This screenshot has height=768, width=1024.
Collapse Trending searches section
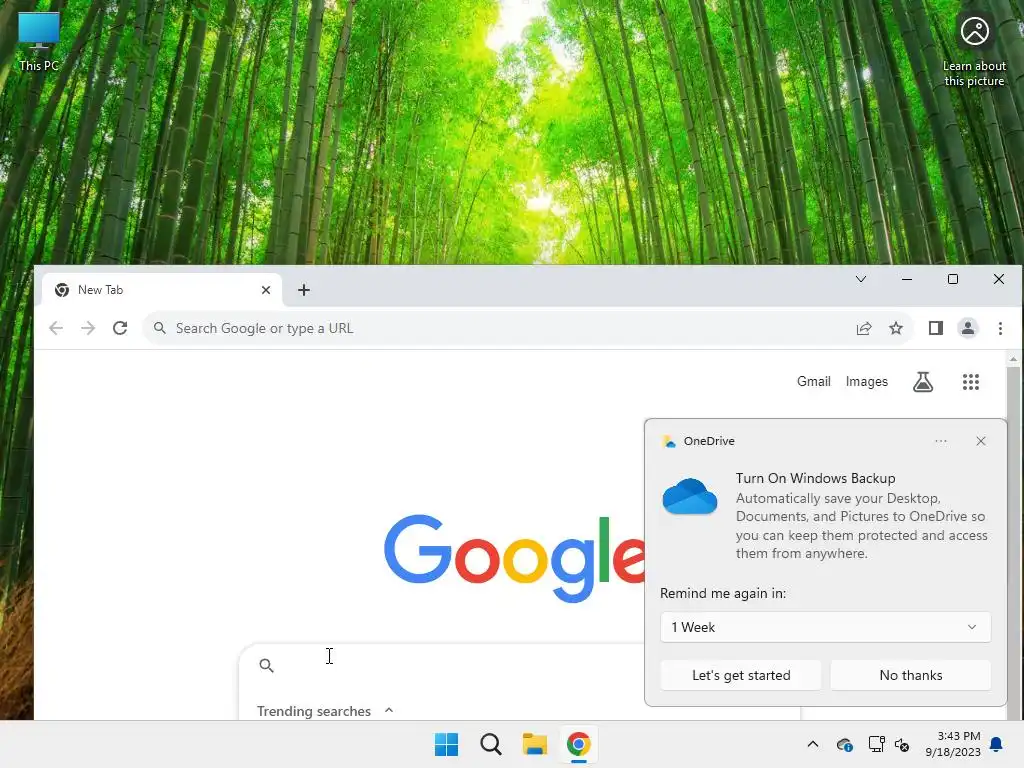click(x=389, y=711)
